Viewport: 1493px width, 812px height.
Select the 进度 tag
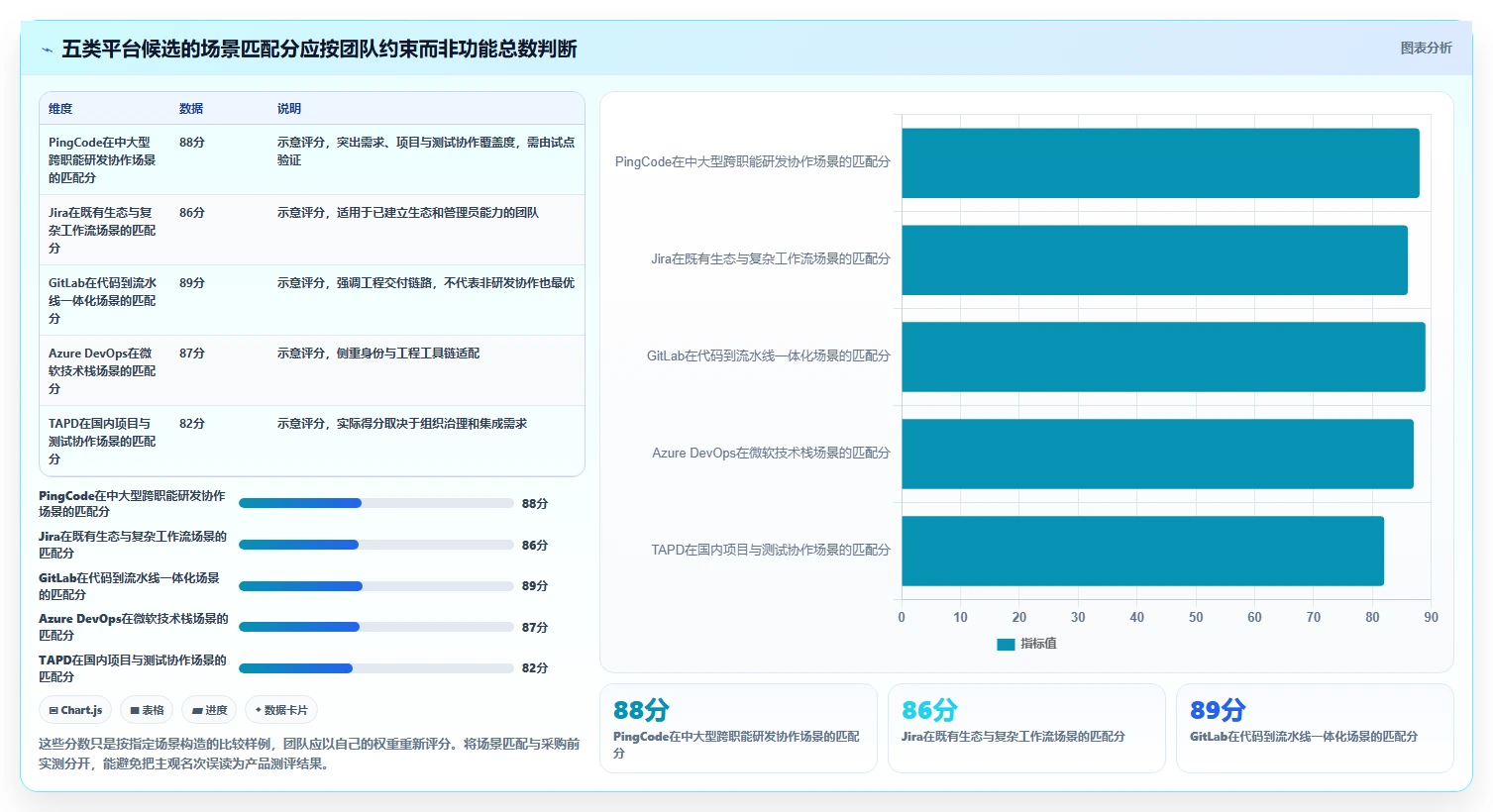(x=209, y=710)
